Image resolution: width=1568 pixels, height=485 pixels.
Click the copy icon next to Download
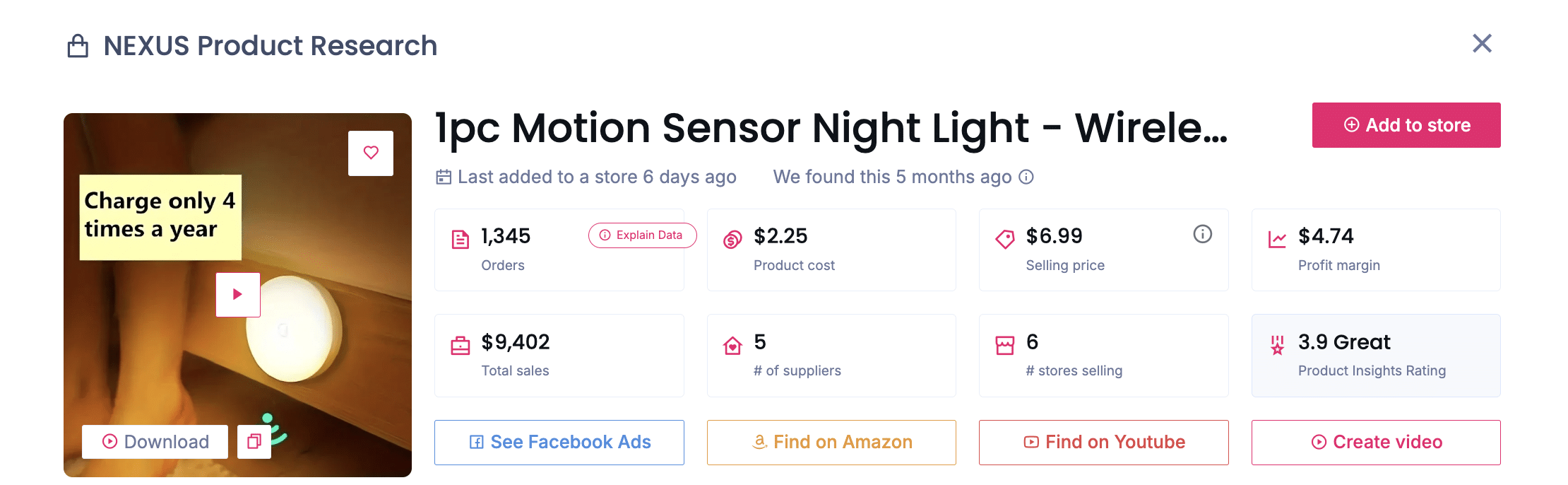254,441
